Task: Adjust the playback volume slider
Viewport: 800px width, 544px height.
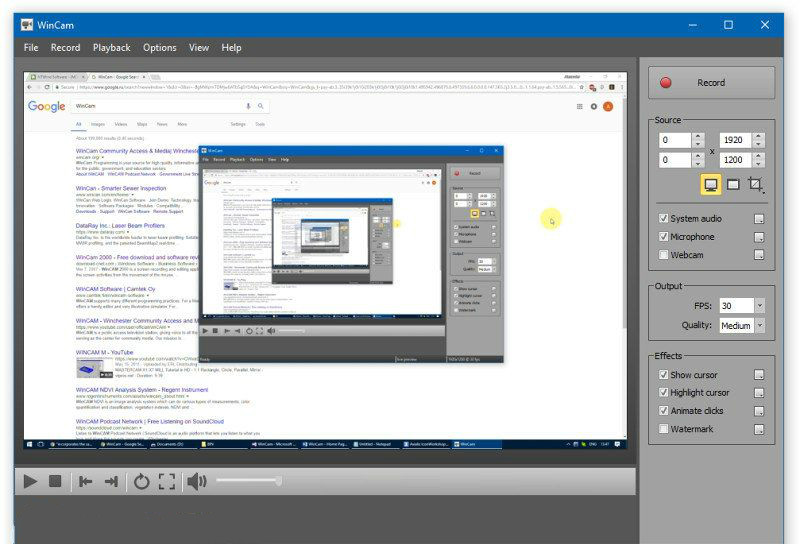Action: point(249,481)
